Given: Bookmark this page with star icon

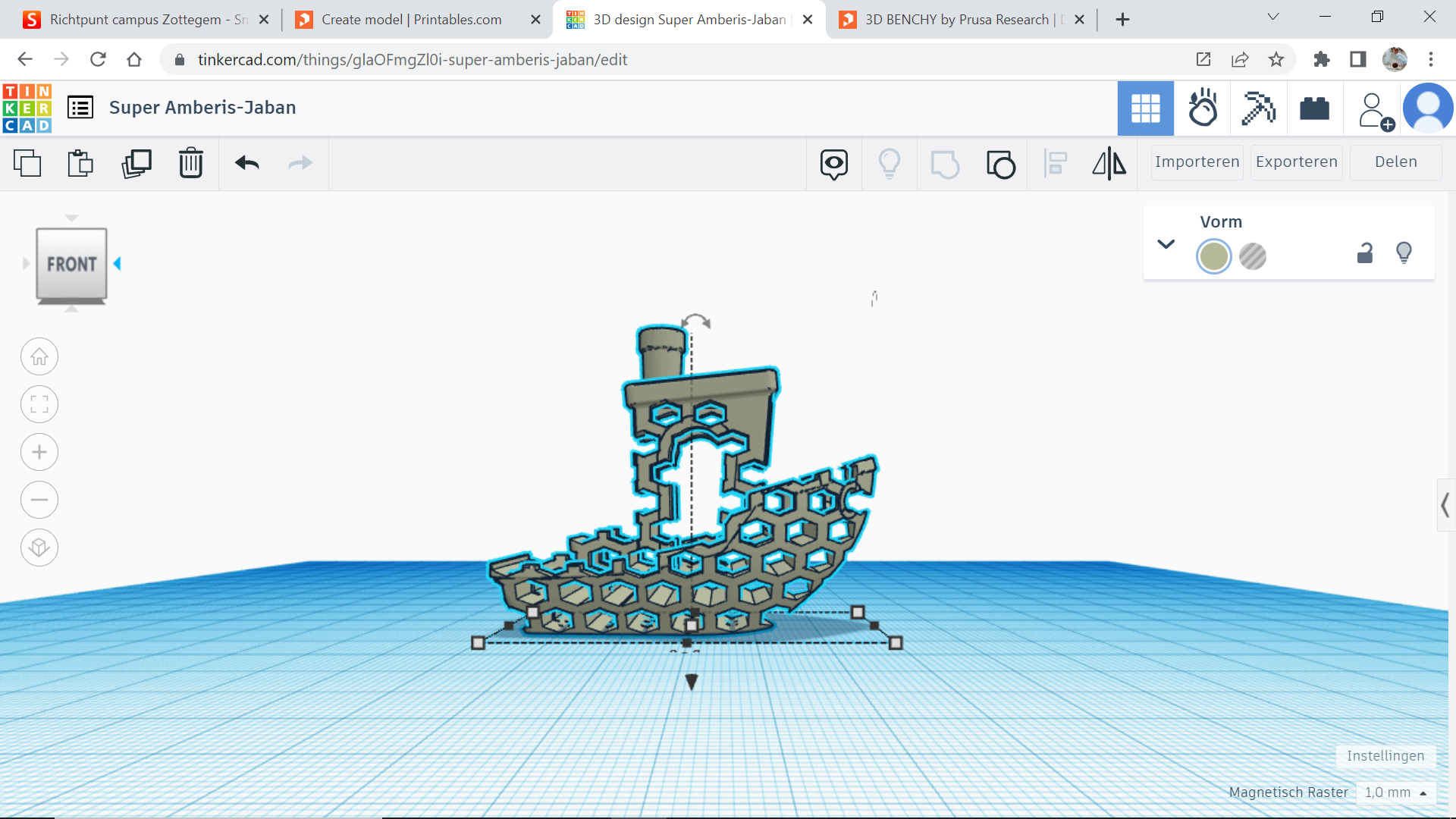Looking at the screenshot, I should pyautogui.click(x=1276, y=59).
